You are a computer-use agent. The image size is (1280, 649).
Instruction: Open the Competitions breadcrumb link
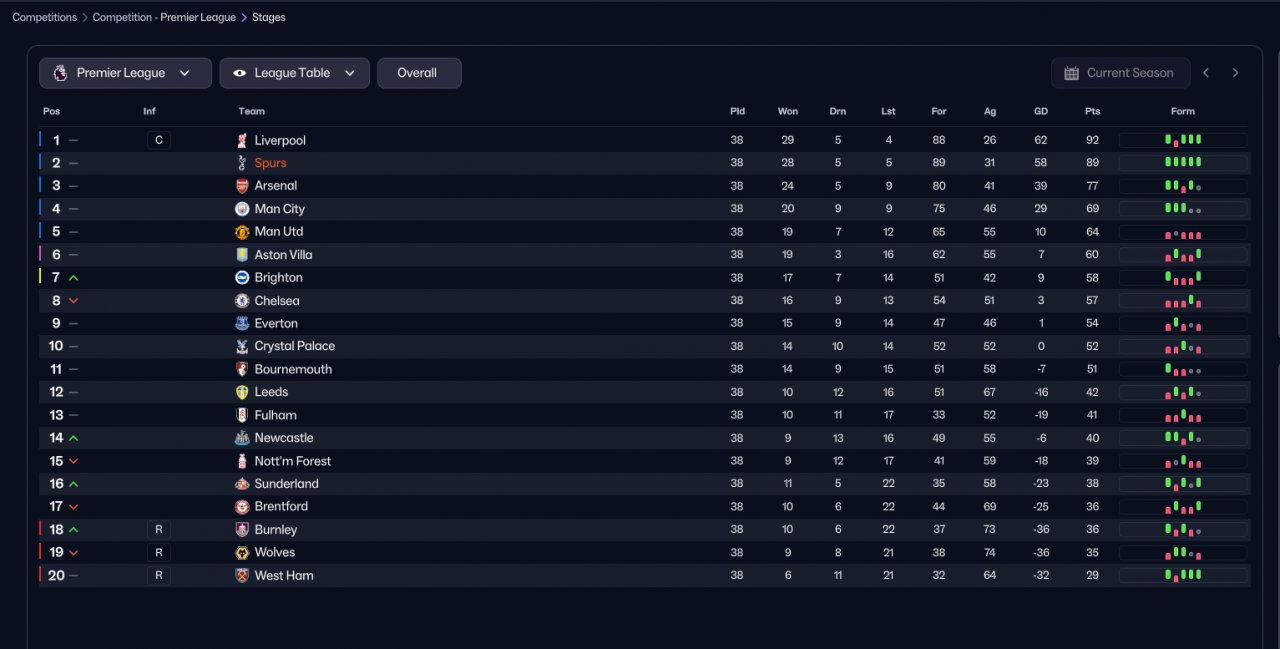coord(45,17)
